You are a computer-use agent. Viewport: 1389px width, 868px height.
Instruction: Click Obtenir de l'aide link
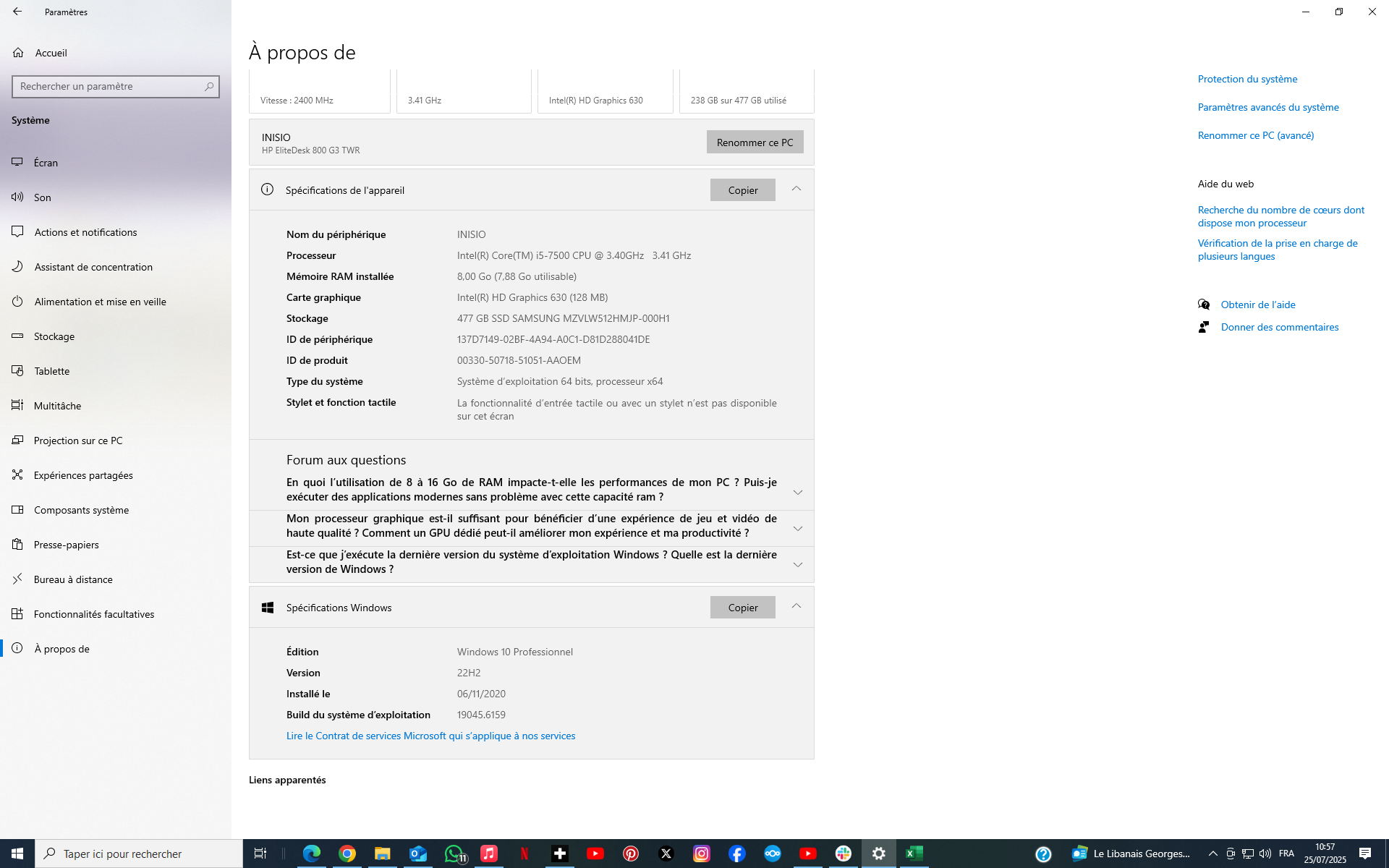click(1257, 305)
